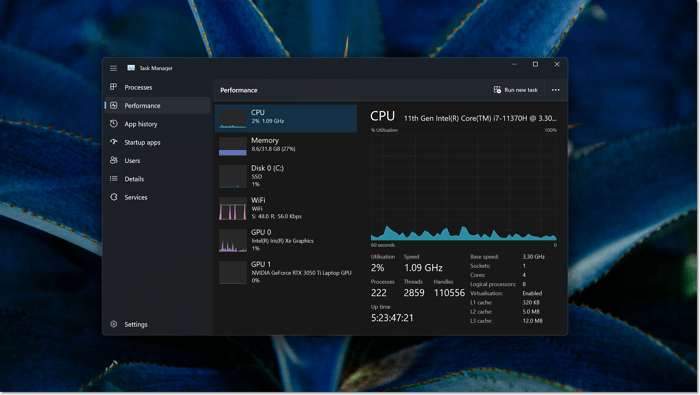Viewport: 700px width, 395px height.
Task: Click the 2% utilisation value
Action: tap(377, 268)
